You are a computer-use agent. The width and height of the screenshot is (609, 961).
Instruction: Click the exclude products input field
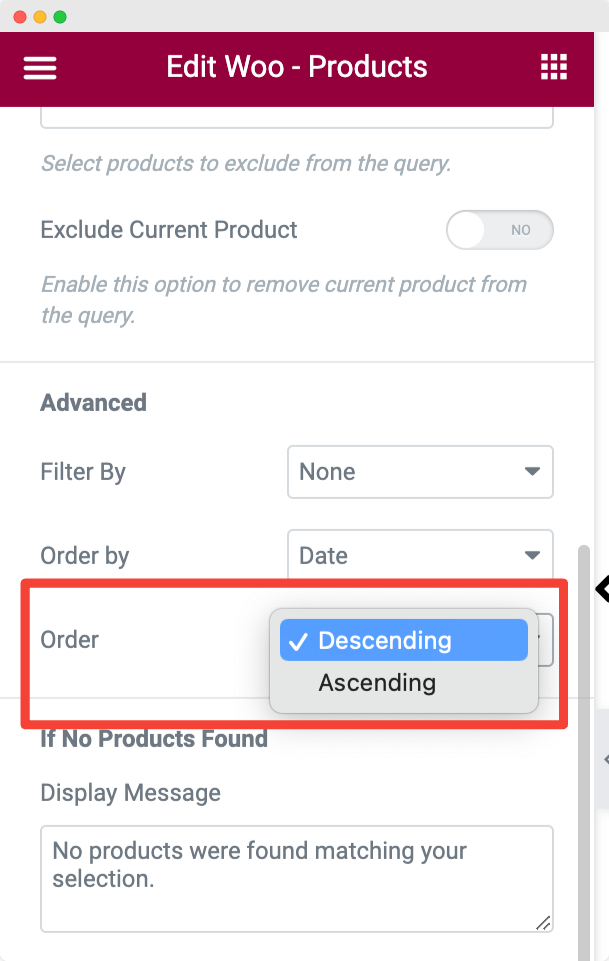[x=297, y=117]
